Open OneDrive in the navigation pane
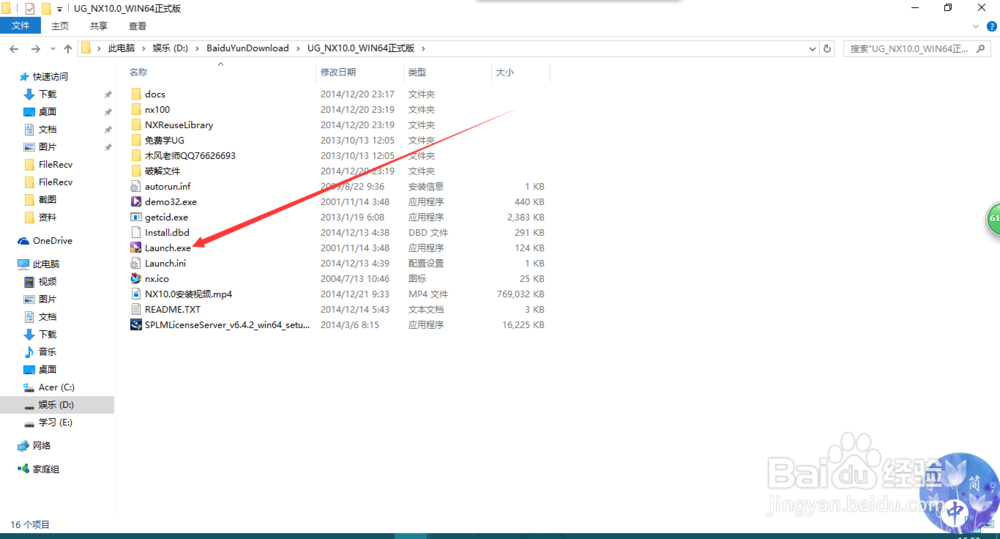The height and width of the screenshot is (539, 1000). pyautogui.click(x=52, y=240)
